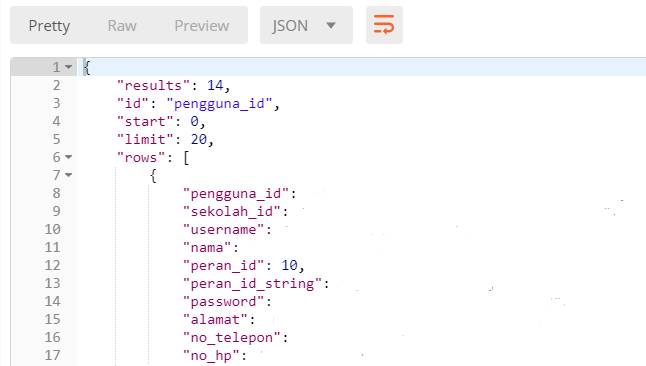Click line number 17 in the gutter
This screenshot has height=366, width=646.
click(53, 355)
